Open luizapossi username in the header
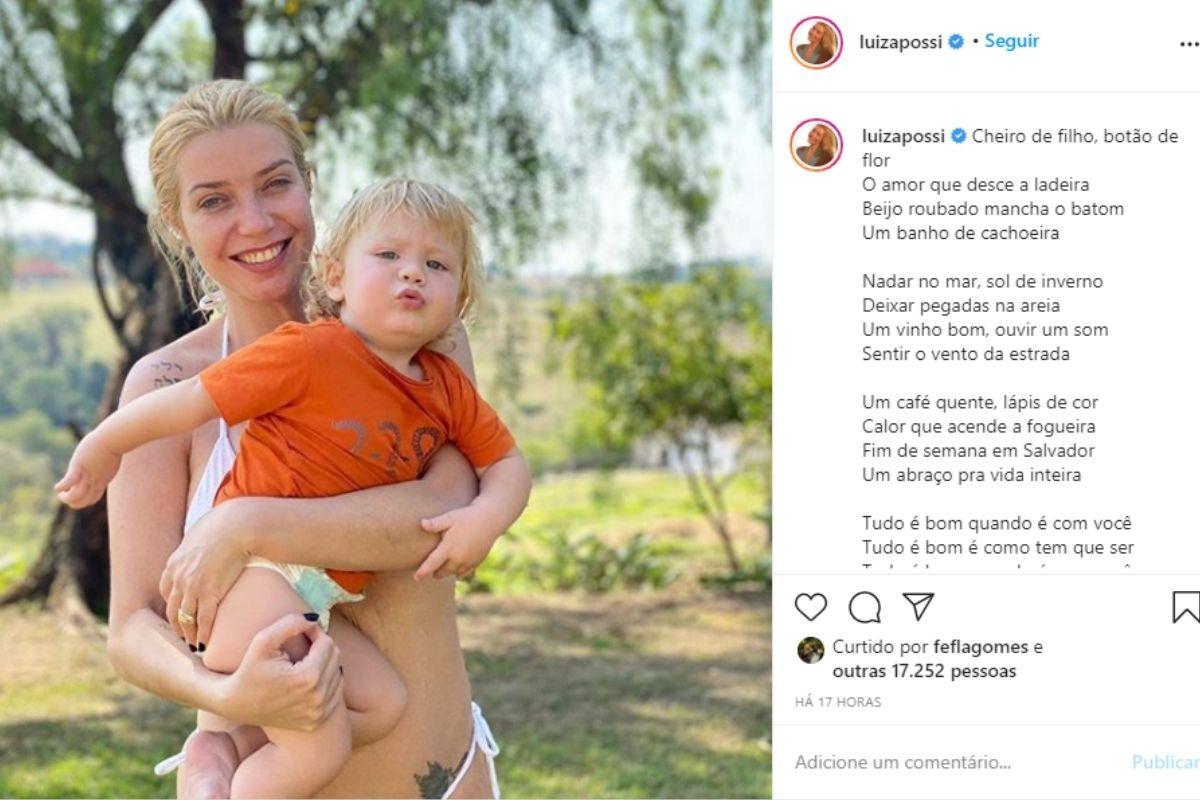The height and width of the screenshot is (800, 1200). coord(901,42)
